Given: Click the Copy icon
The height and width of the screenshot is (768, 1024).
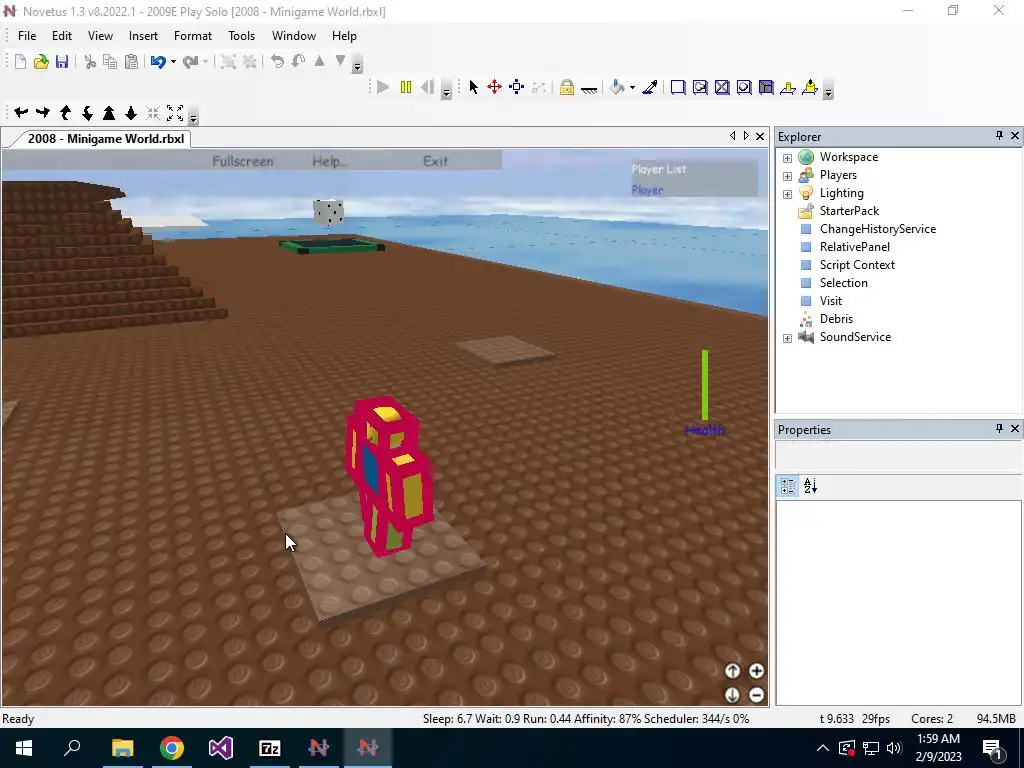Looking at the screenshot, I should click(110, 61).
